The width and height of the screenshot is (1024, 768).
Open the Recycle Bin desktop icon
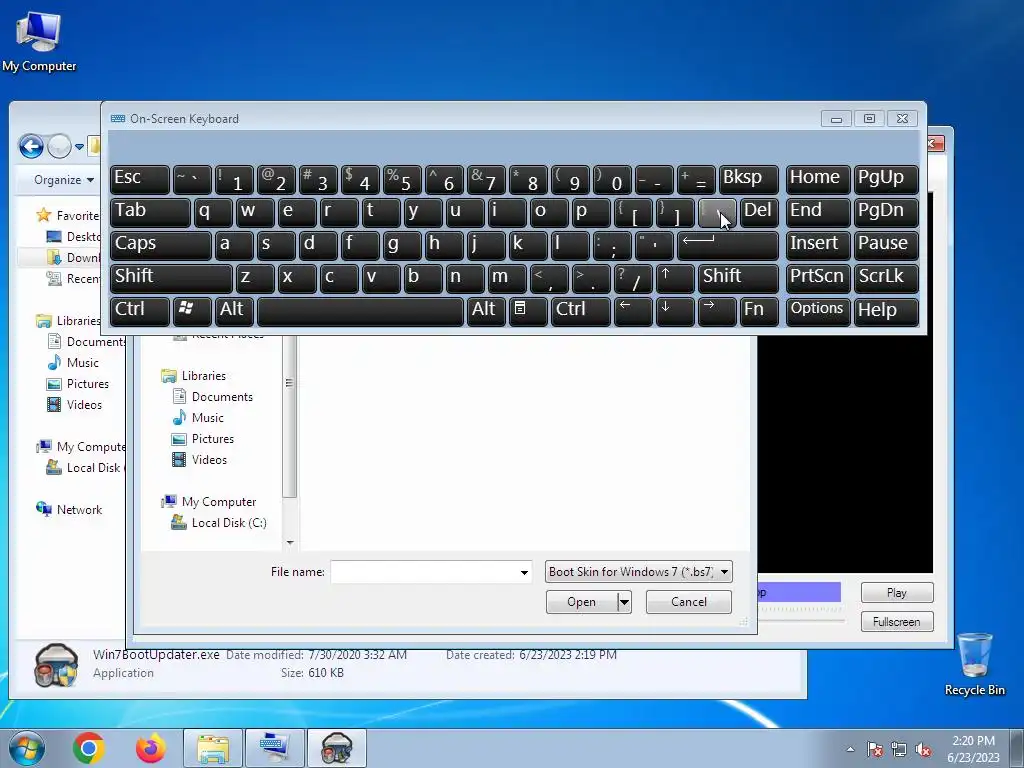point(974,664)
